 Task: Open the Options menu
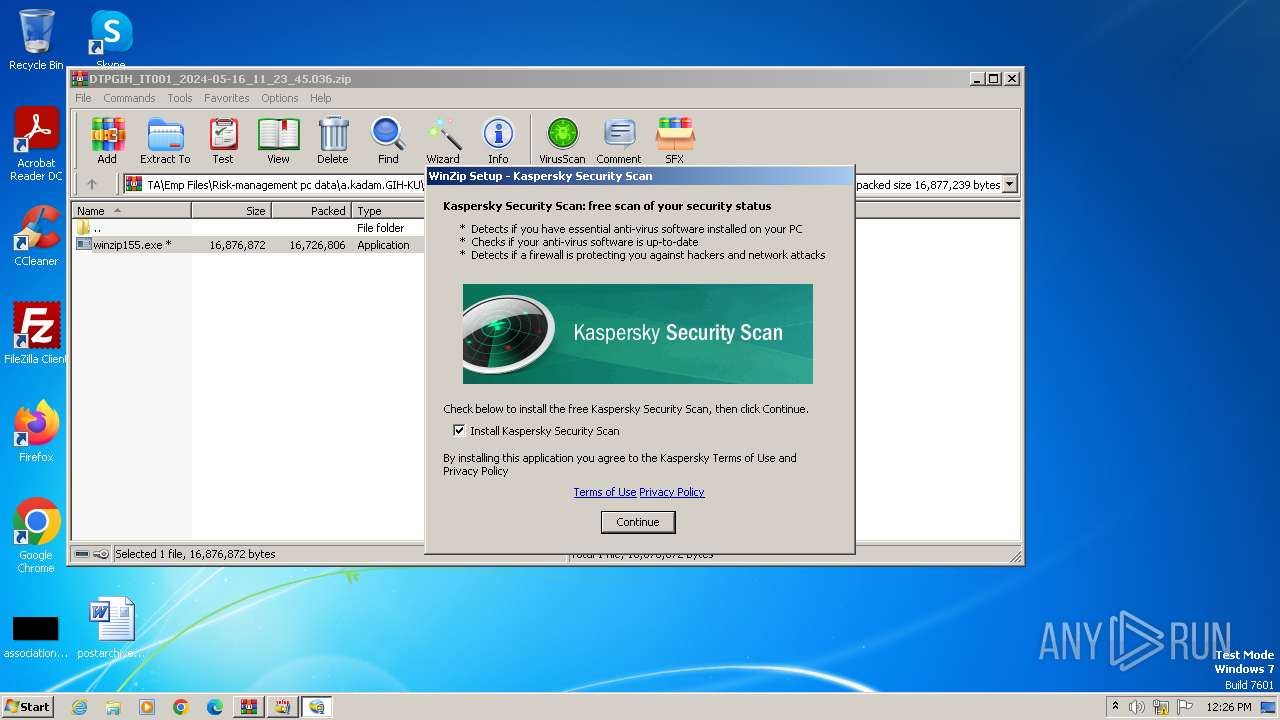tap(280, 98)
